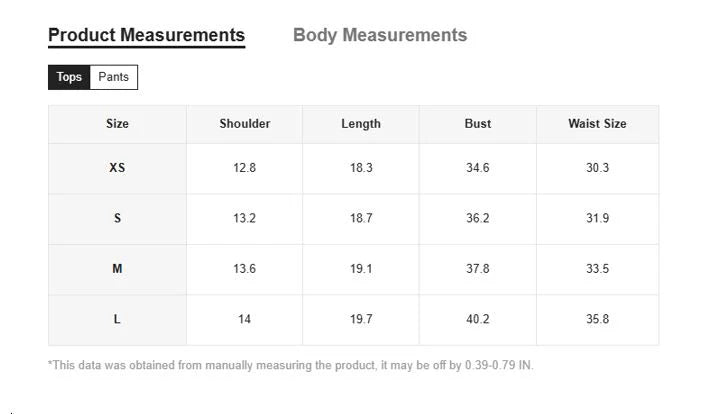Click the L waist value 35.8

click(597, 319)
